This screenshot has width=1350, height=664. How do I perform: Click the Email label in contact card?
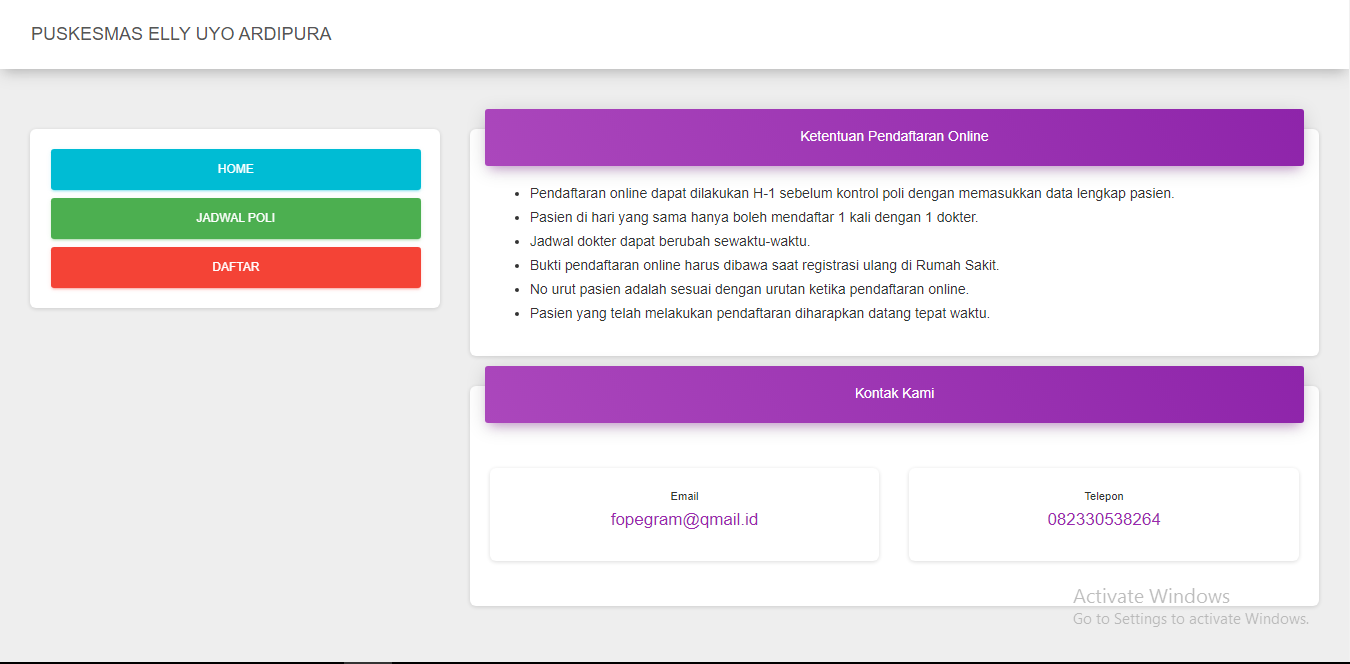[684, 496]
